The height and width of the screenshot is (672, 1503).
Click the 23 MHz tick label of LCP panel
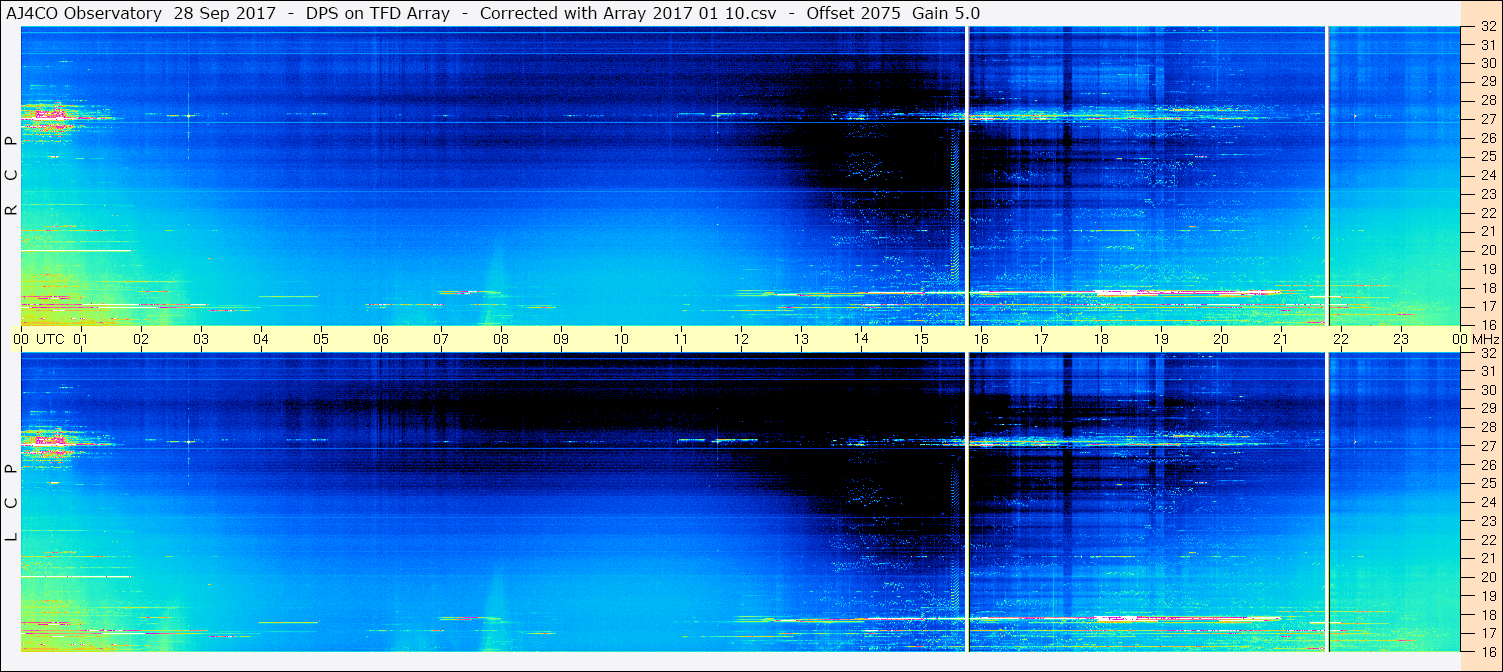pyautogui.click(x=1487, y=521)
